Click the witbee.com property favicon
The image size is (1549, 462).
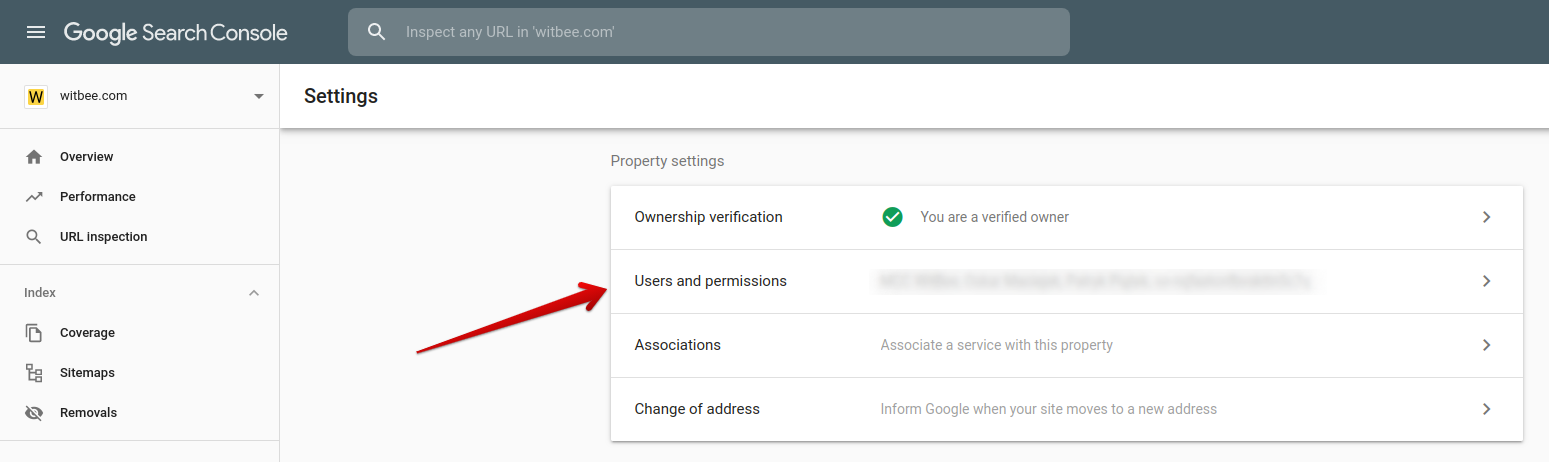36,97
